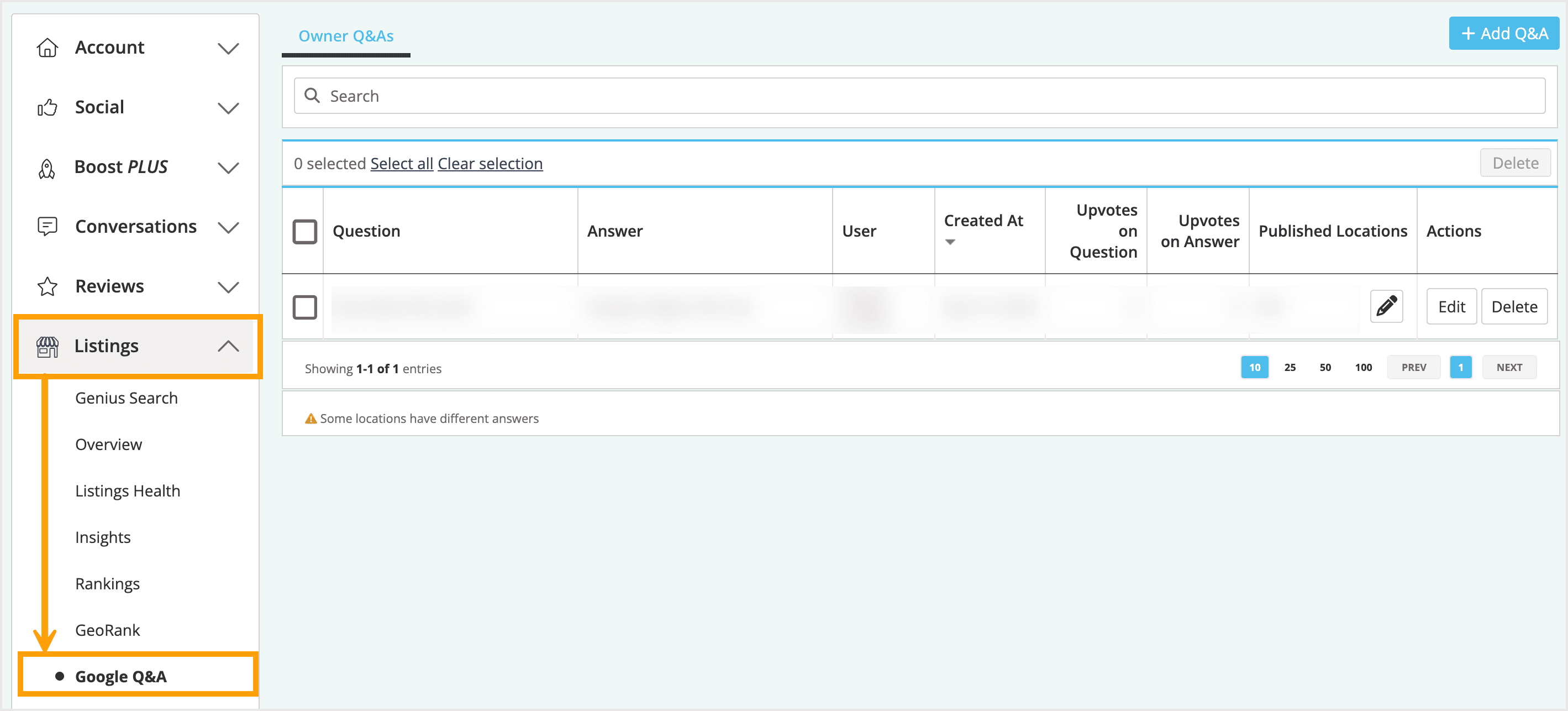
Task: Select 100 entries per page
Action: click(x=1363, y=367)
